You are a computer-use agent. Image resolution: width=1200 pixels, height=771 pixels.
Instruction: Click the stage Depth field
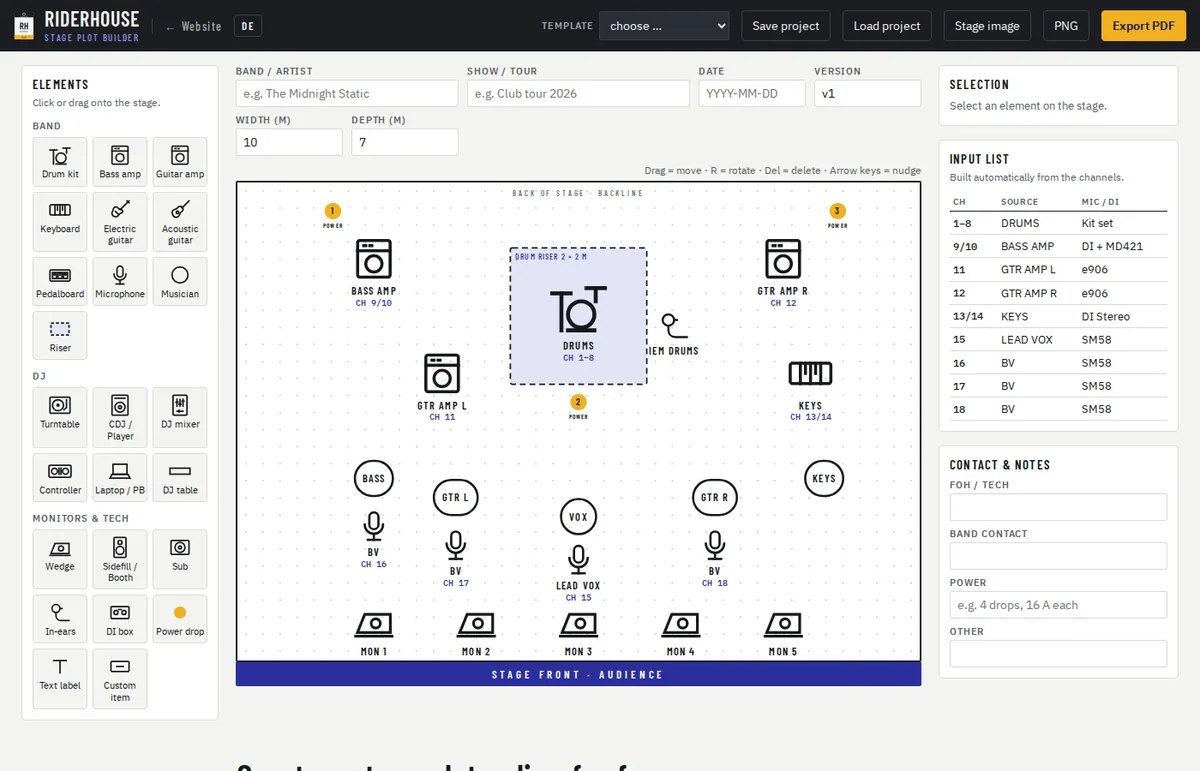404,142
